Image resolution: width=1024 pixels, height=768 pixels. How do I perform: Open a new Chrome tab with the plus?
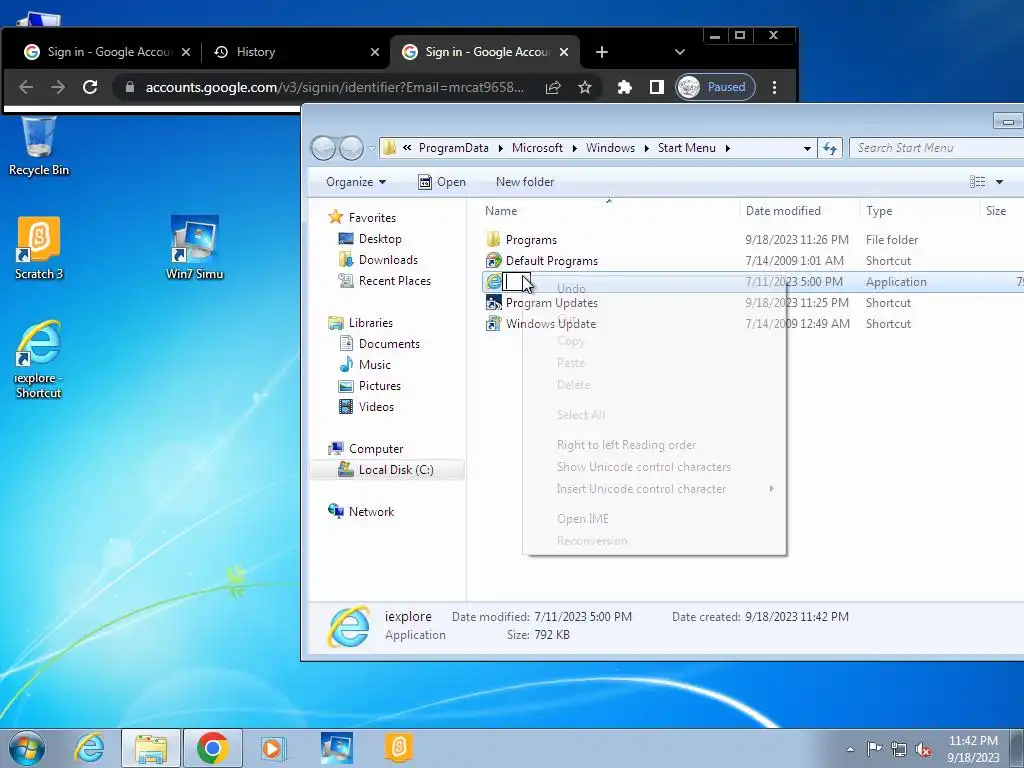[x=601, y=52]
